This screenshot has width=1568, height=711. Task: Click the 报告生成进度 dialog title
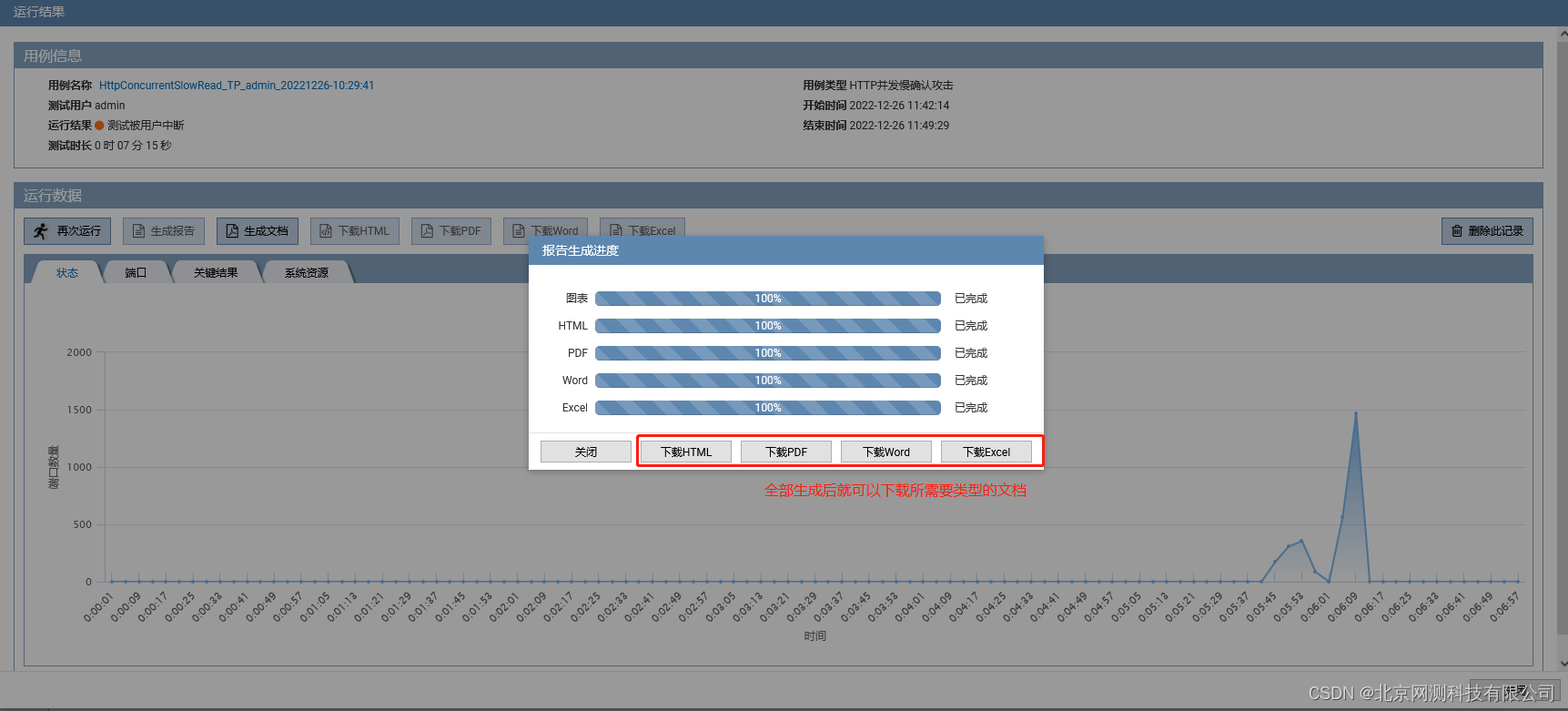(x=581, y=250)
